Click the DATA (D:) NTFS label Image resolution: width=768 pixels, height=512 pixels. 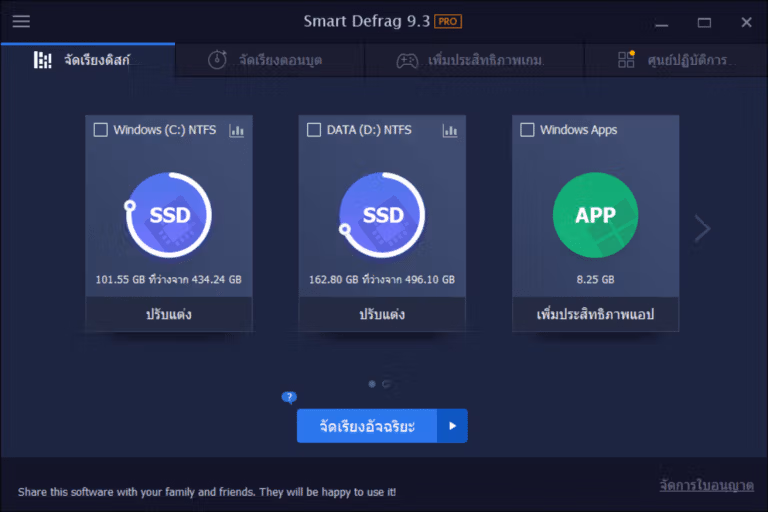pyautogui.click(x=369, y=130)
